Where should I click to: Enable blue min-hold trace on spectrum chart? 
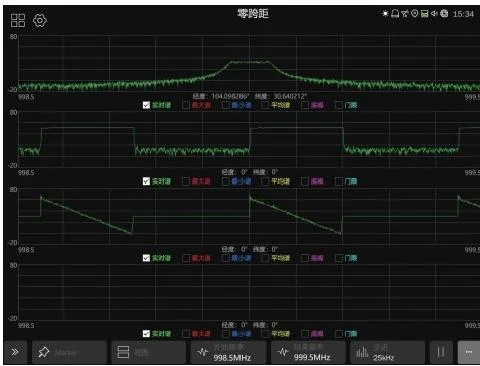(226, 105)
